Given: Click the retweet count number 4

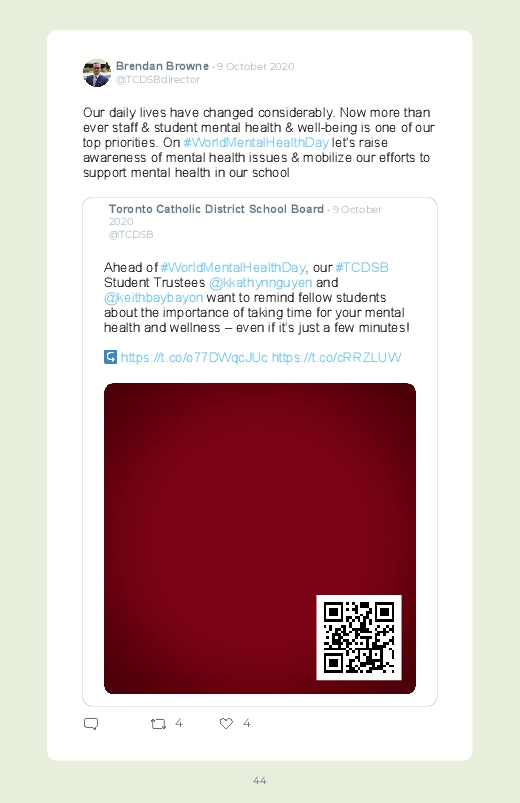Looking at the screenshot, I should (179, 723).
